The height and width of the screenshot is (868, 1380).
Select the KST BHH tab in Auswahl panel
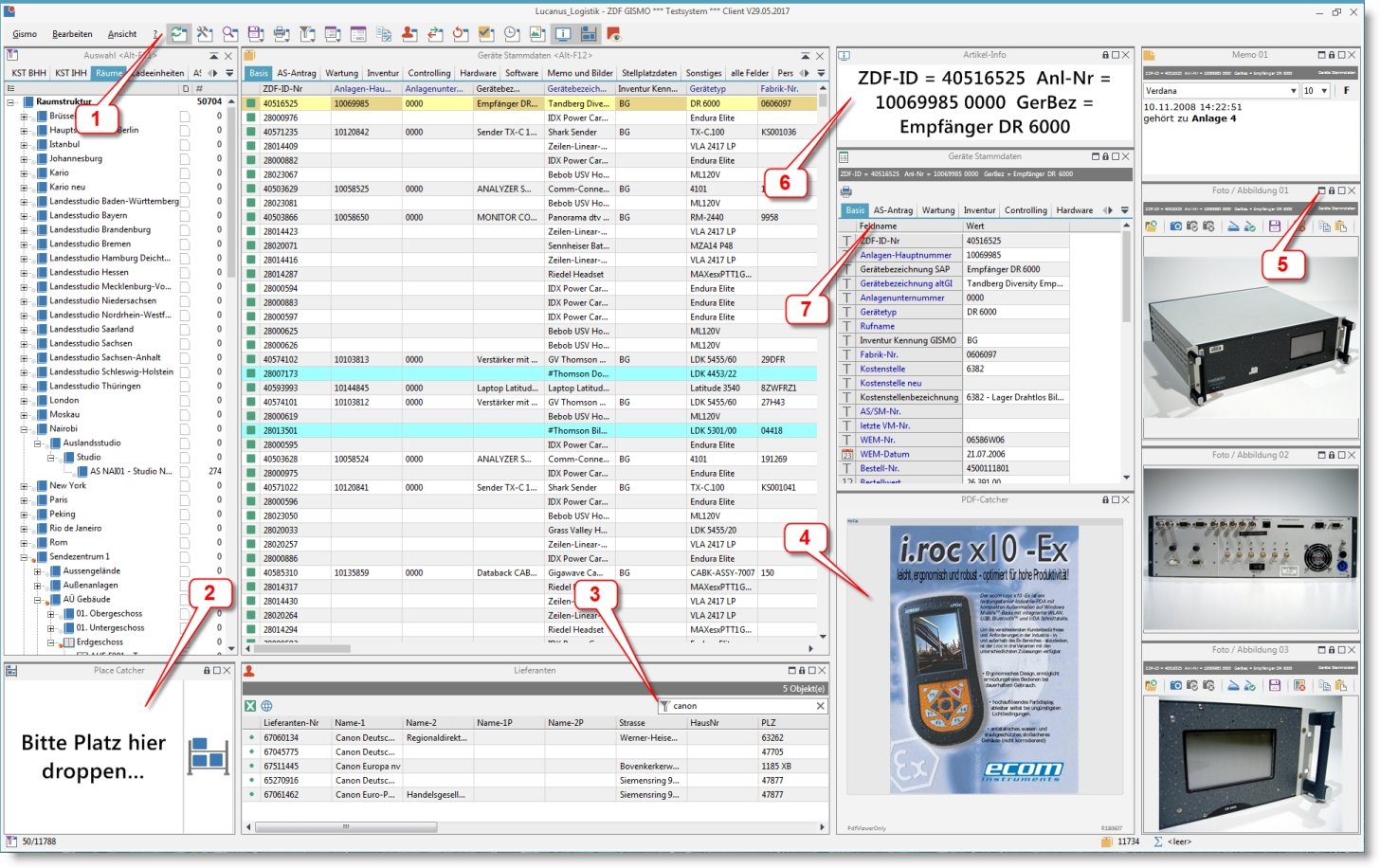coord(28,73)
